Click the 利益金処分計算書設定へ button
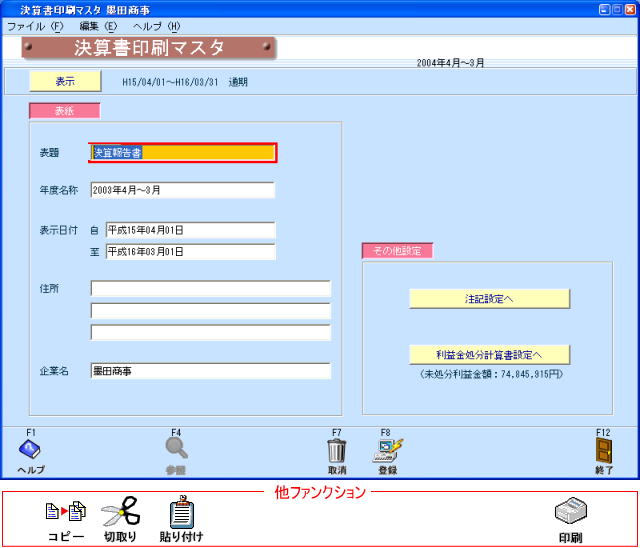 pyautogui.click(x=489, y=354)
